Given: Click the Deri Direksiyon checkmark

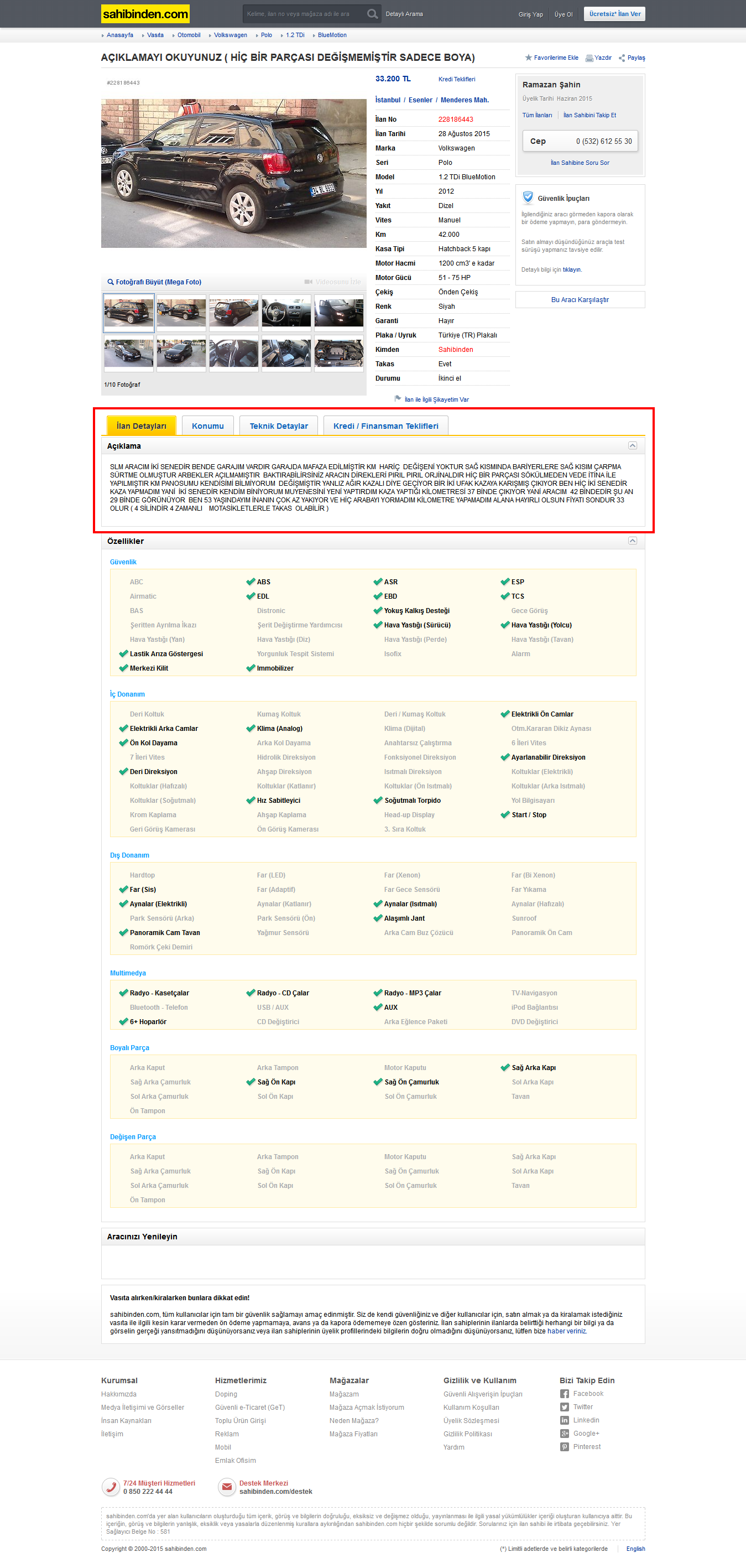Looking at the screenshot, I should coord(123,771).
